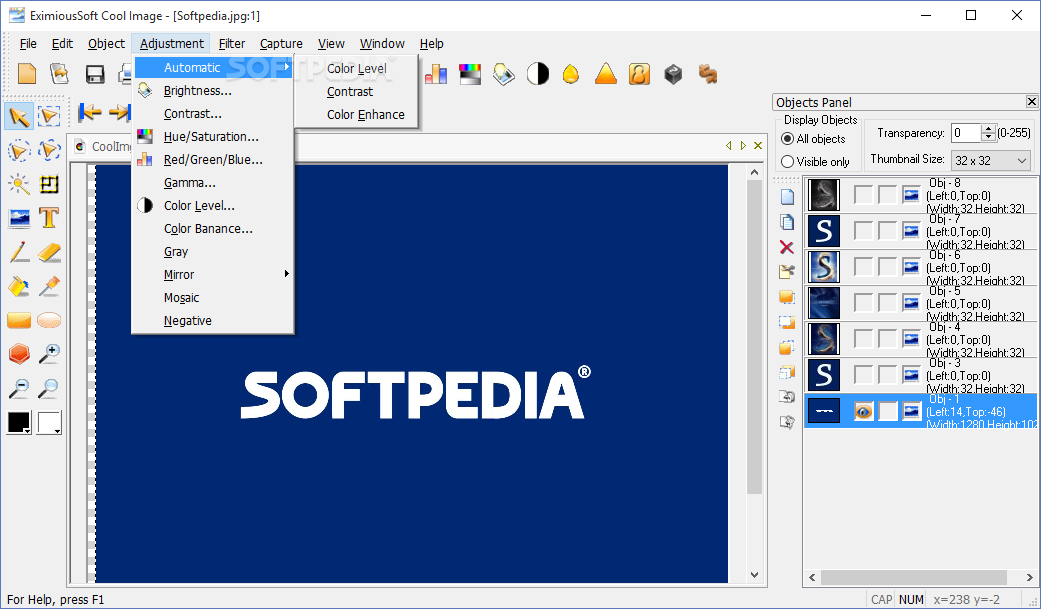This screenshot has width=1041, height=609.
Task: Click the New file toolbar icon
Action: tap(27, 74)
